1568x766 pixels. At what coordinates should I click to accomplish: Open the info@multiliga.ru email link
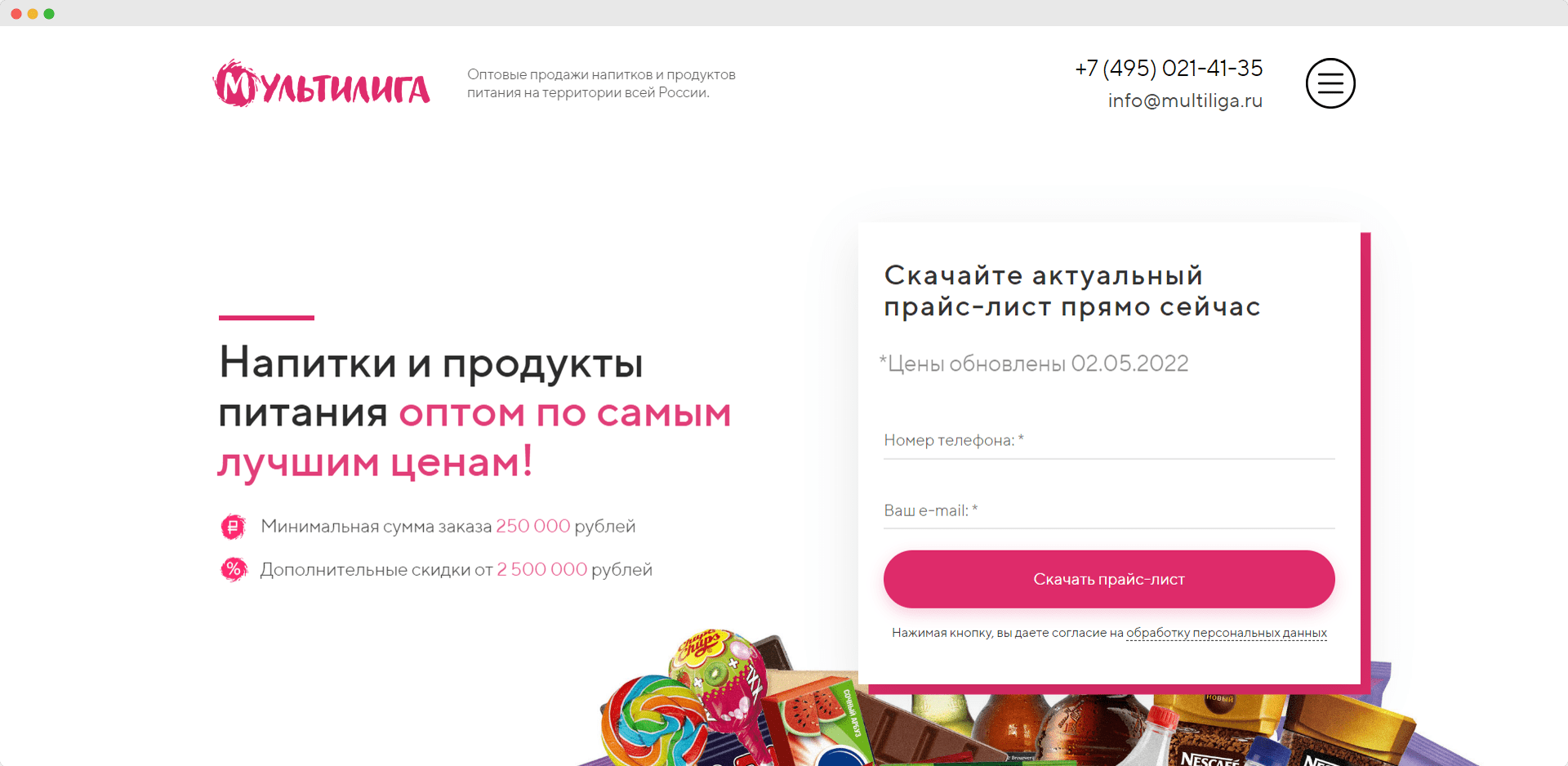click(x=1185, y=100)
